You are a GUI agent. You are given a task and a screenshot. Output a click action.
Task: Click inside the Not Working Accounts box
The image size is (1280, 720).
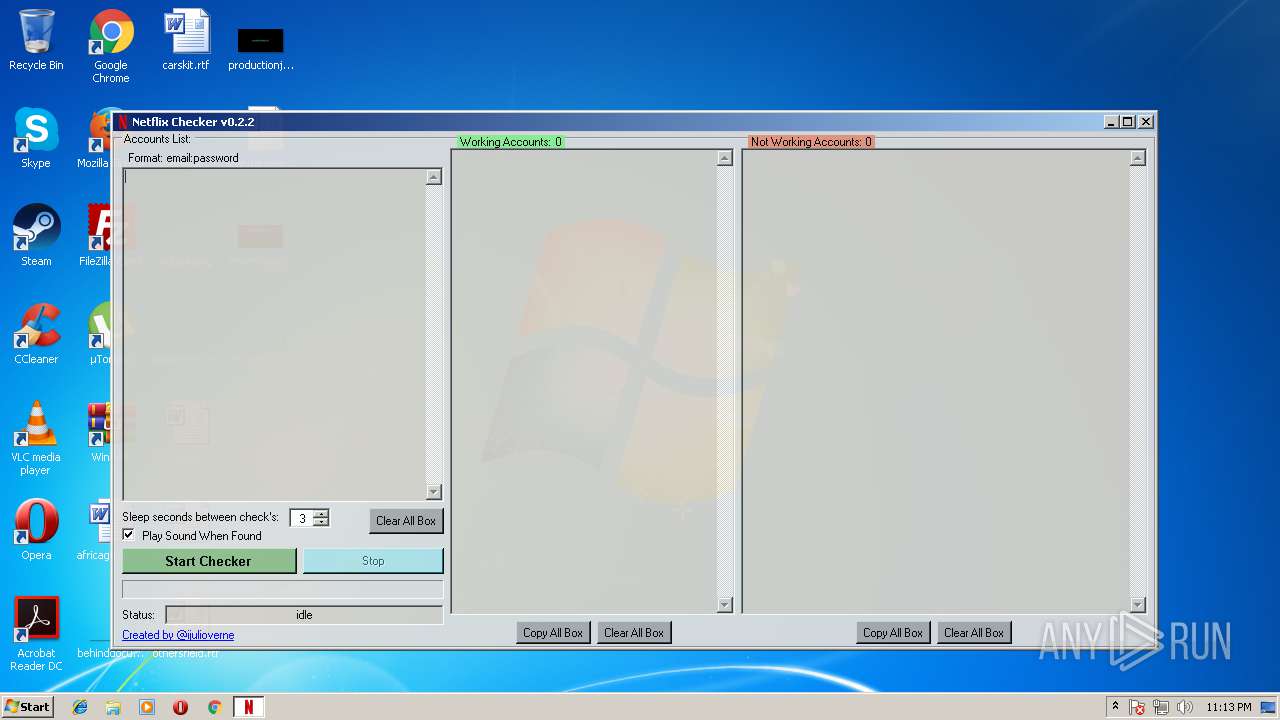936,381
